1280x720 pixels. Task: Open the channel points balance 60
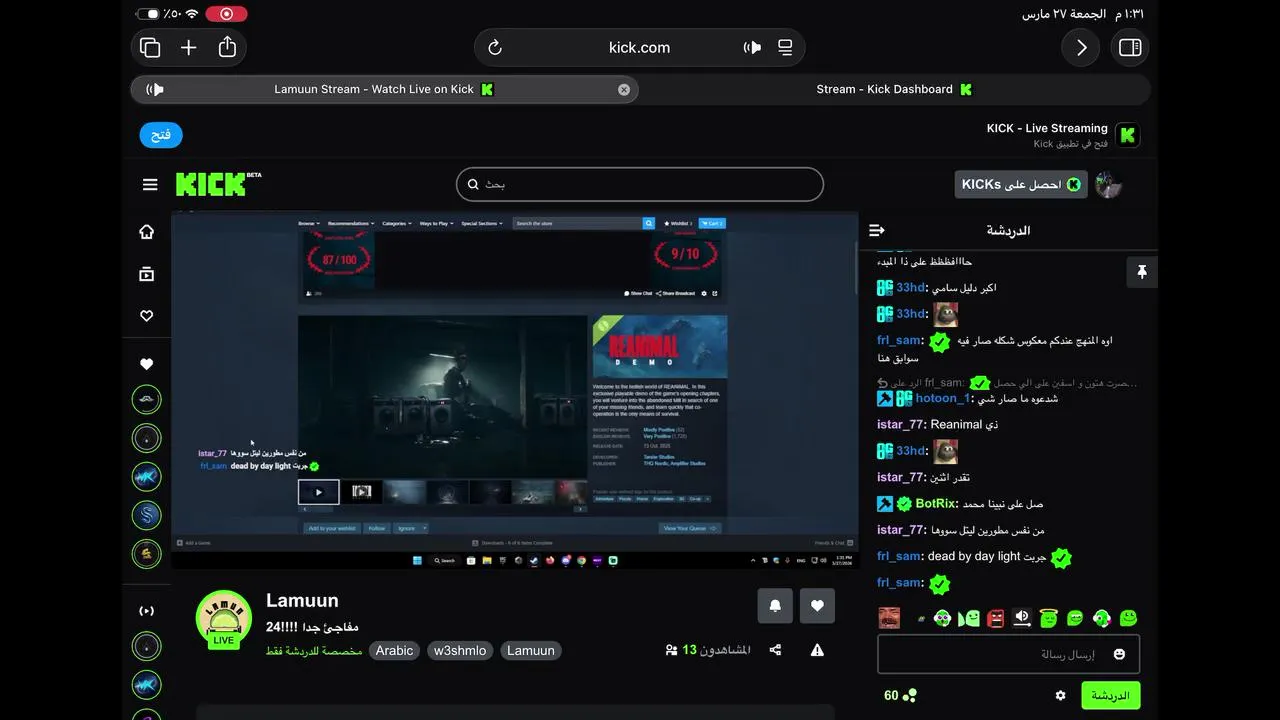click(900, 695)
